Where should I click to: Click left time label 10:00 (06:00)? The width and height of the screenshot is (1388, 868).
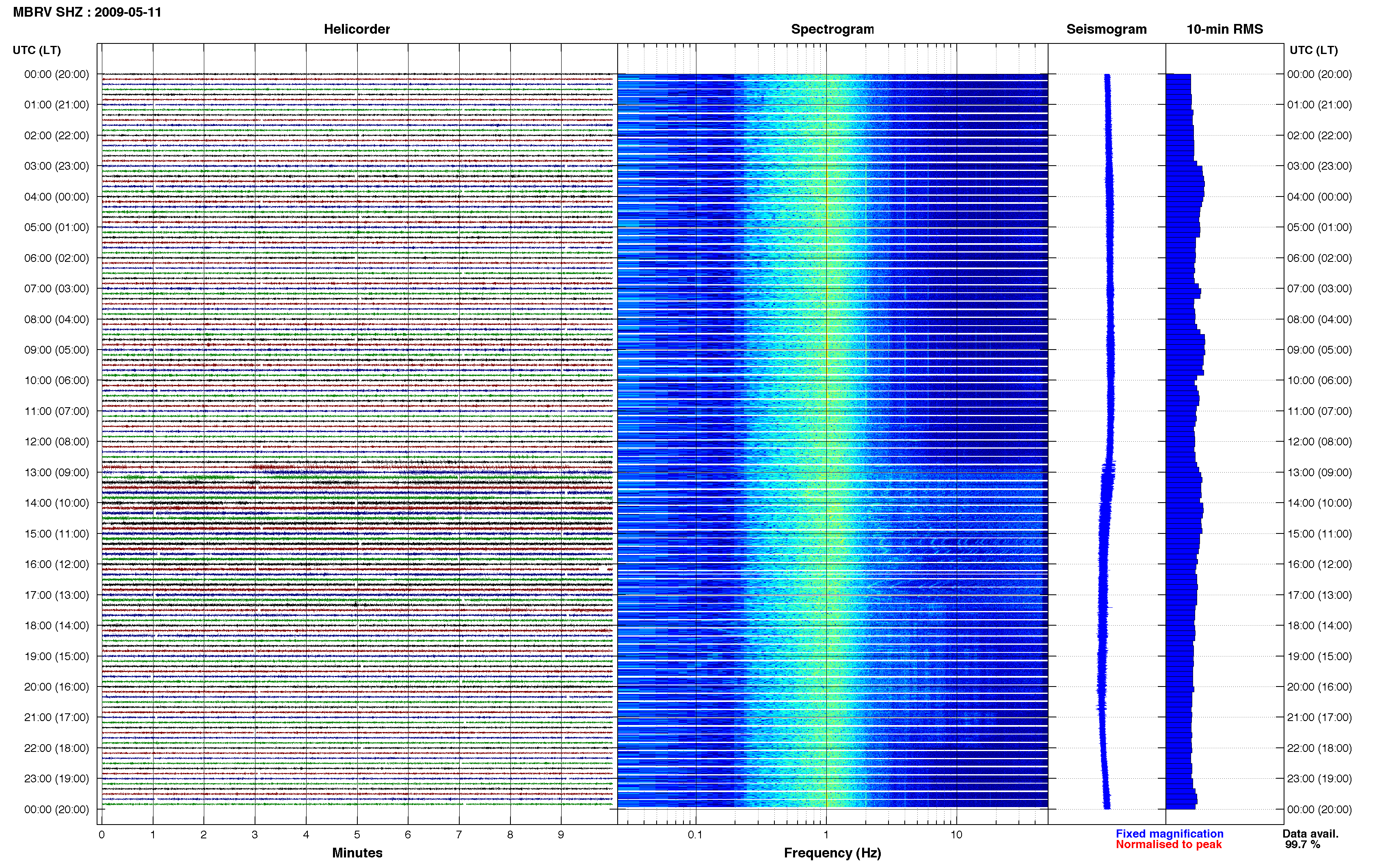coord(56,380)
